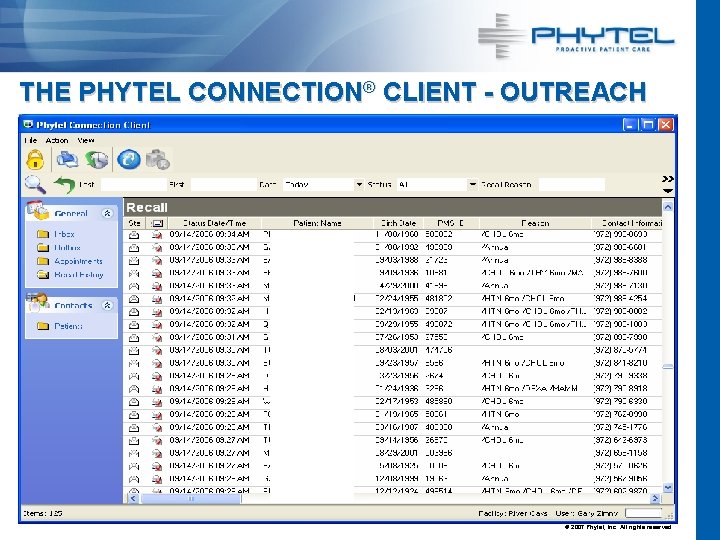Sort by the Reason column header

535,223
